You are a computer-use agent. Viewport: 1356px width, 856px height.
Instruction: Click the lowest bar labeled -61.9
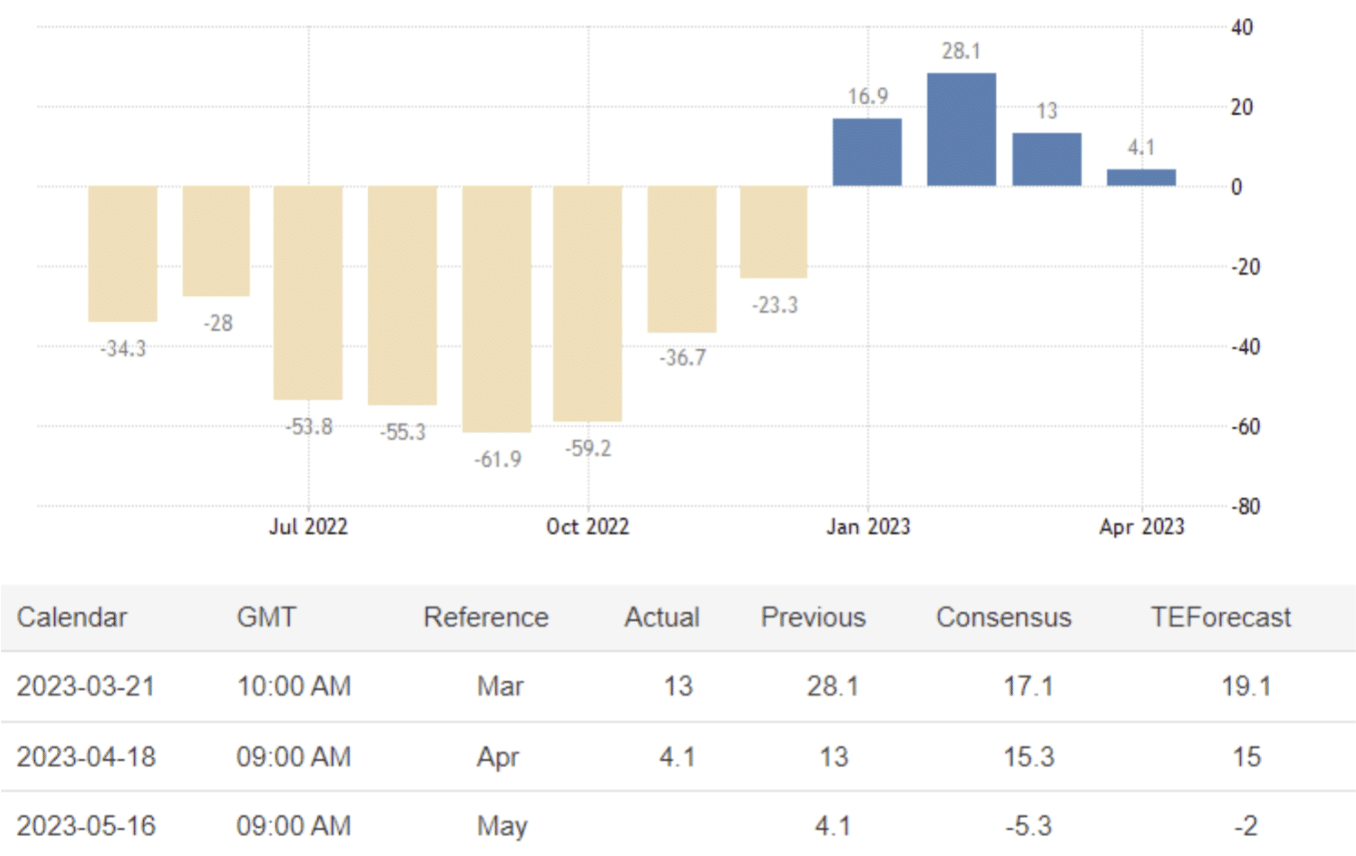[496, 308]
